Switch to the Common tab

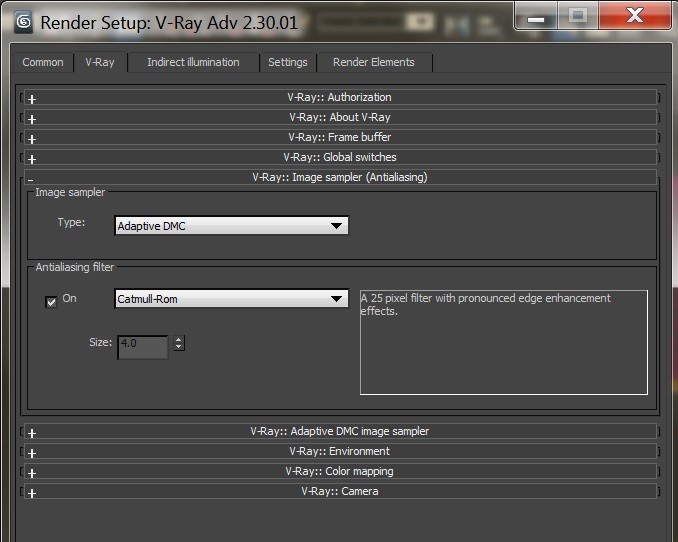coord(43,62)
